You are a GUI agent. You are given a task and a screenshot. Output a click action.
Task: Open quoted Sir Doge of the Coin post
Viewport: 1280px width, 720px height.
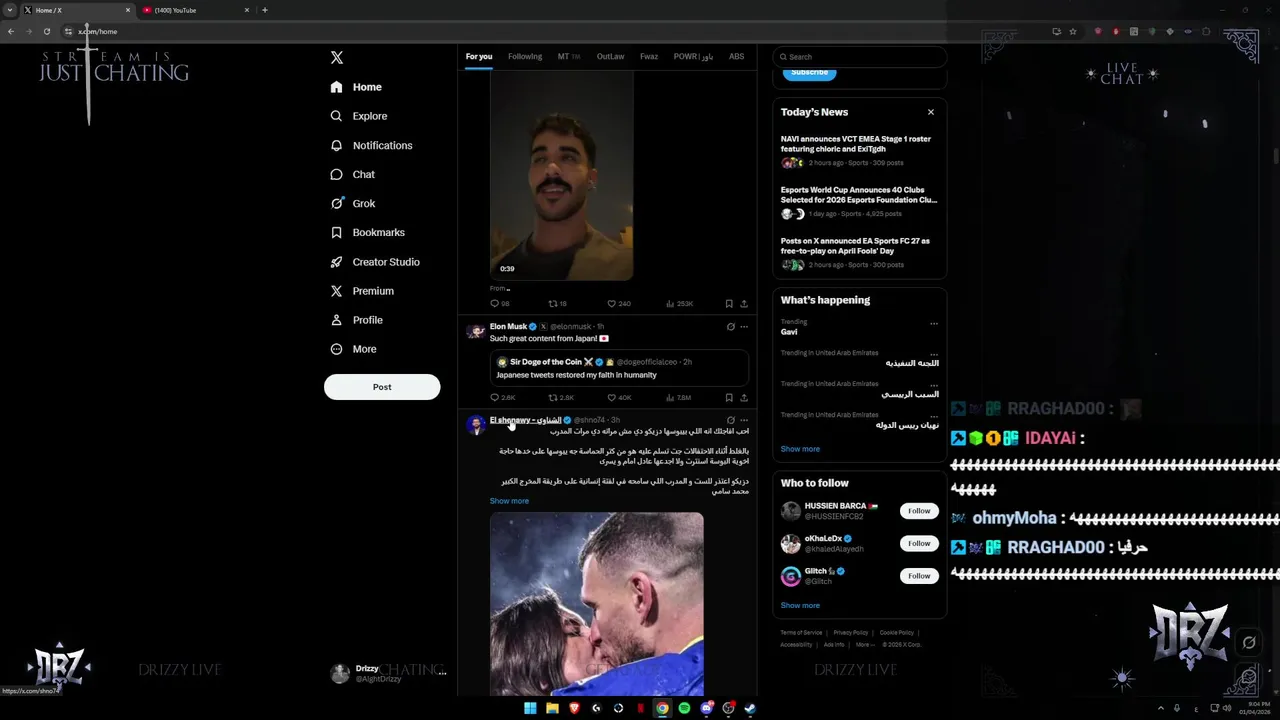pyautogui.click(x=619, y=368)
